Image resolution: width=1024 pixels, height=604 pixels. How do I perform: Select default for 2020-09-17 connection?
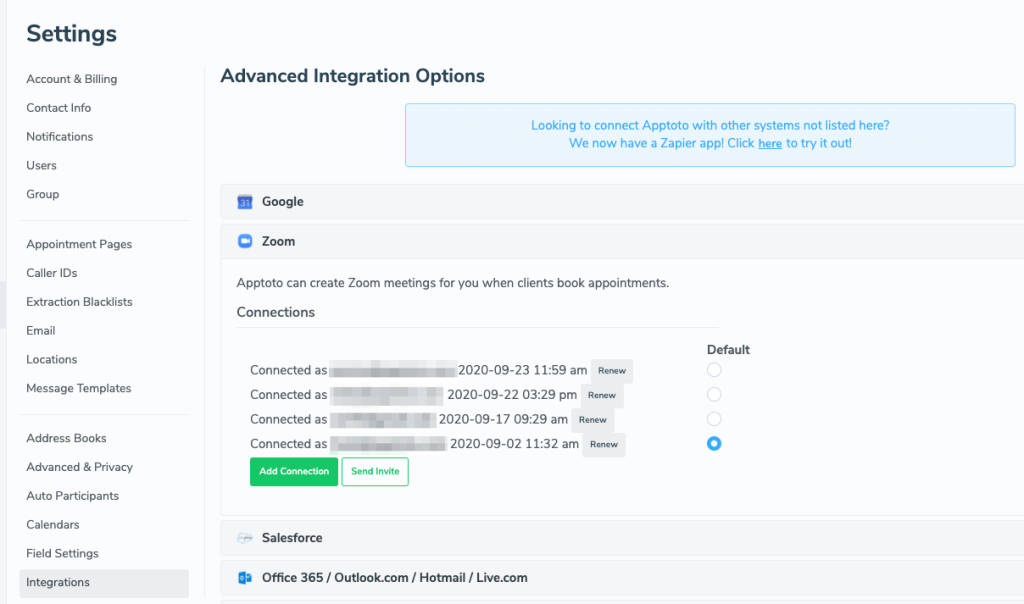tap(714, 419)
